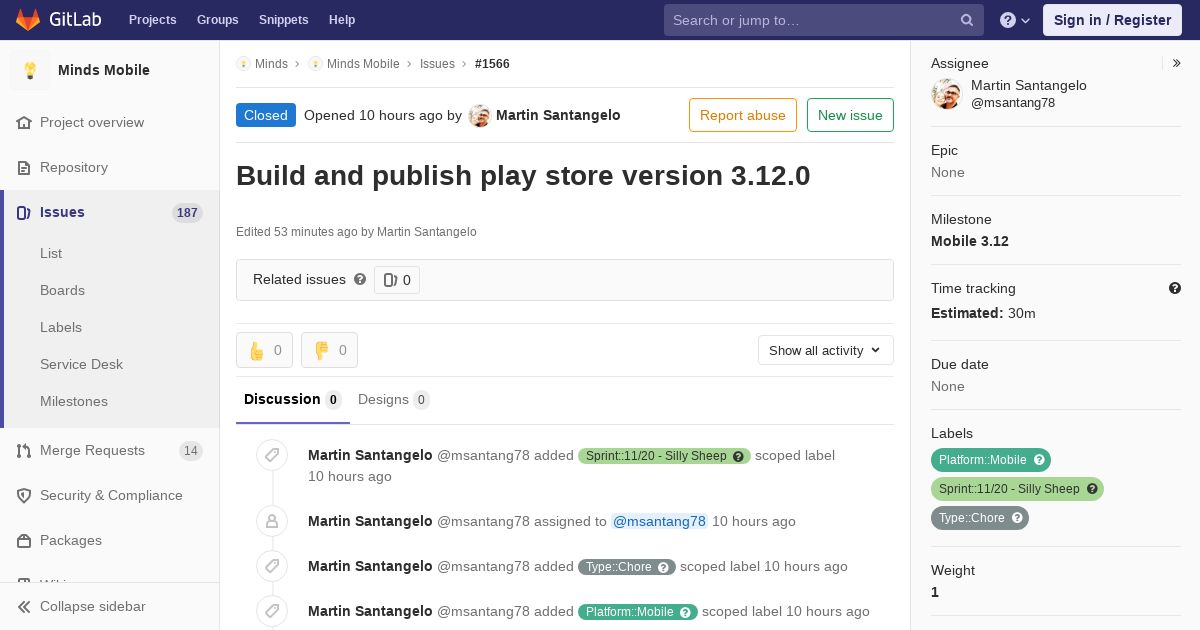Click the Minds Mobile lightbulb project avatar

click(30, 70)
